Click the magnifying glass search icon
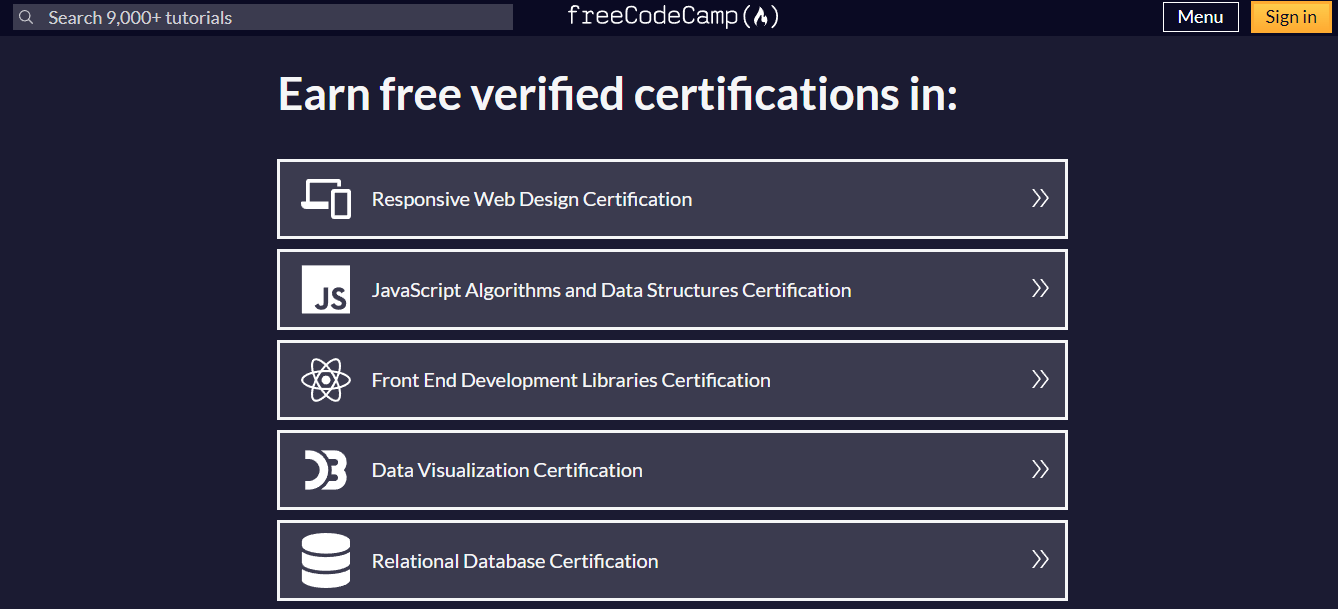This screenshot has height=609, width=1338. (28, 17)
